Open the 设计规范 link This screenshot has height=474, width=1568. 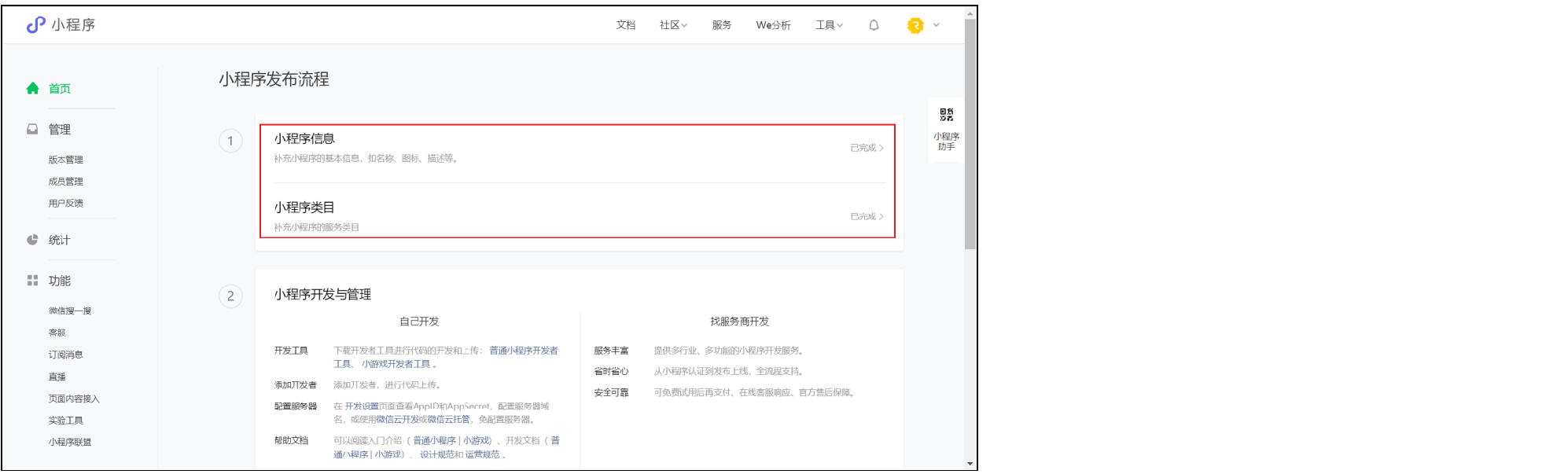coord(436,454)
